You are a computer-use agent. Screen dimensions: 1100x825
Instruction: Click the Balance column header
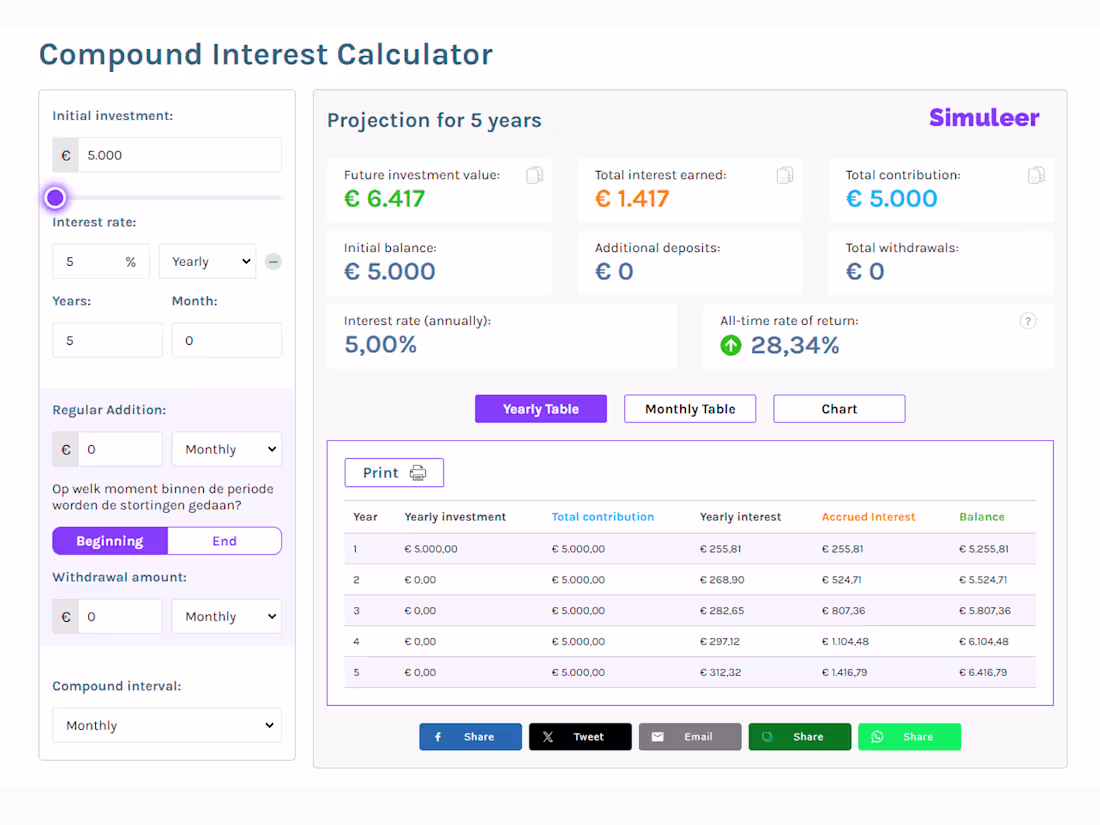(981, 517)
